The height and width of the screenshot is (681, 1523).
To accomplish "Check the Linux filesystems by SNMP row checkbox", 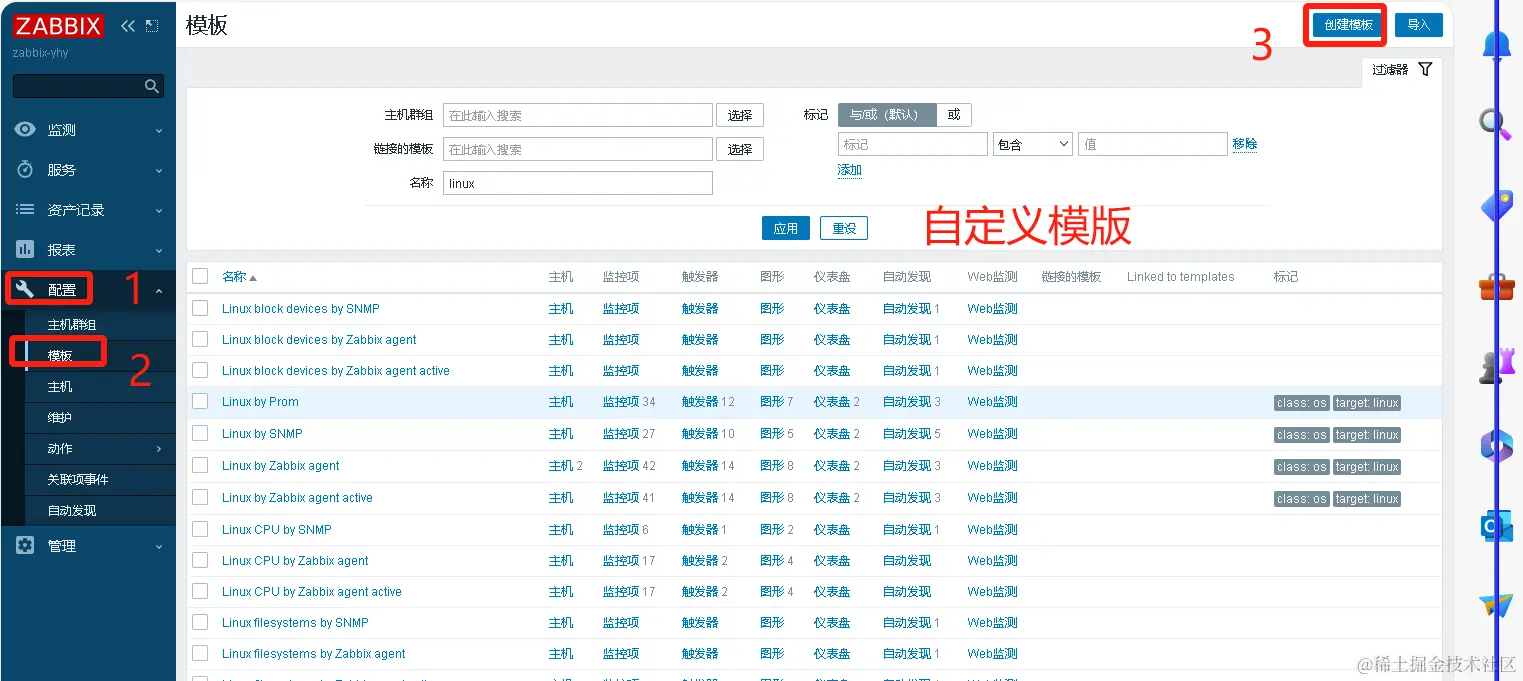I will (200, 623).
